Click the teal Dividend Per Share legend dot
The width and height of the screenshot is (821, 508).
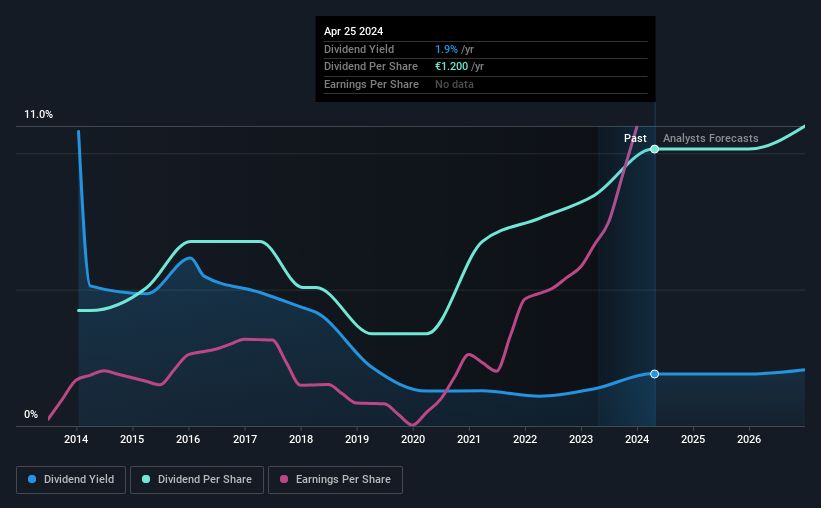[x=146, y=479]
